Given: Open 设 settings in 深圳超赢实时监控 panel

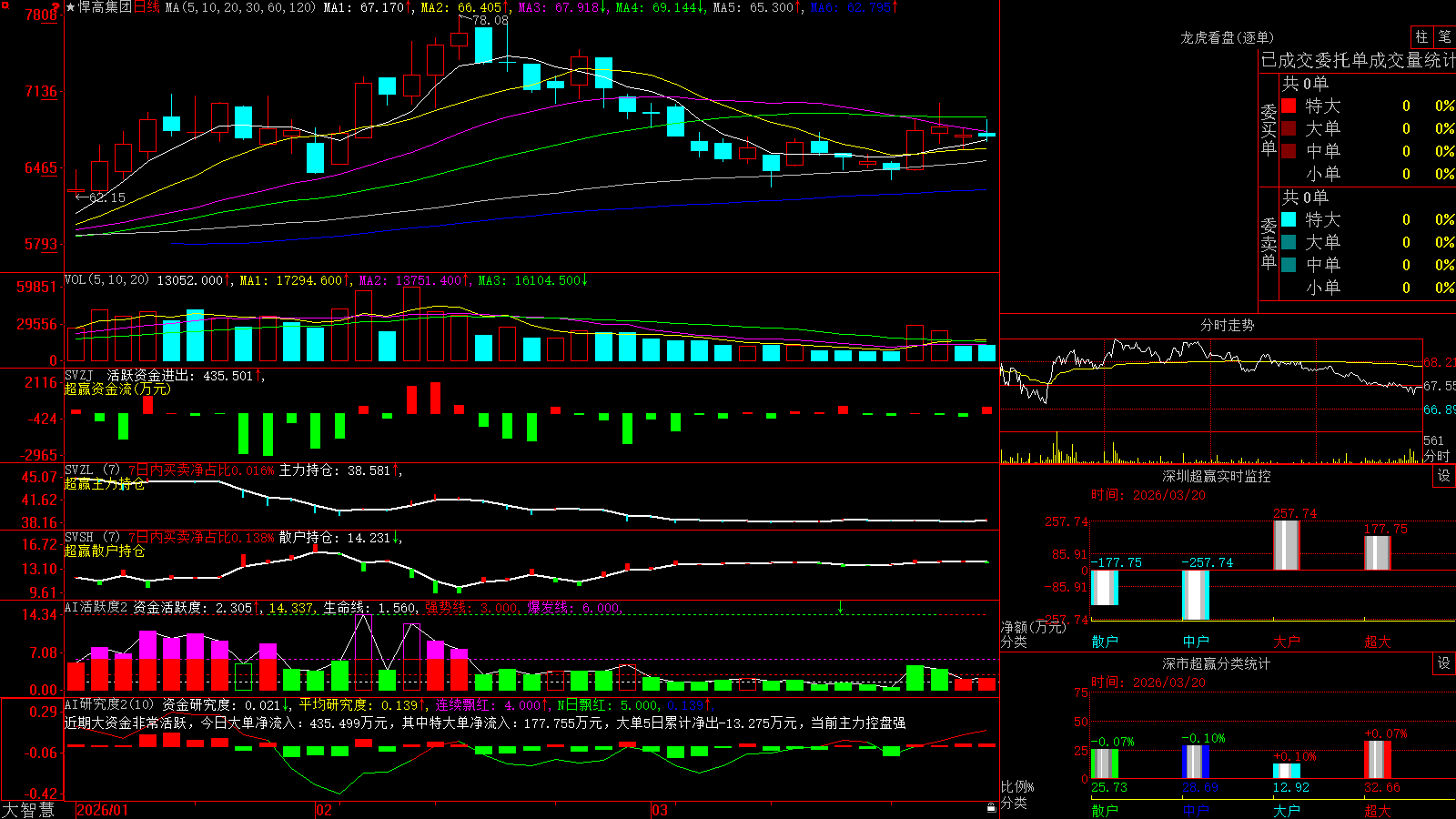Looking at the screenshot, I should click(x=1444, y=476).
